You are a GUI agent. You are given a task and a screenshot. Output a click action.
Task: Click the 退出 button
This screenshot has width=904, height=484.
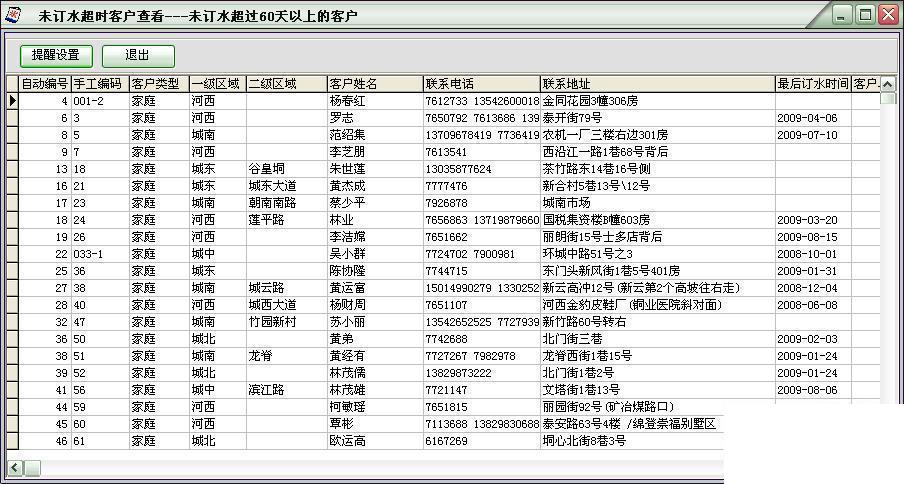click(x=138, y=56)
